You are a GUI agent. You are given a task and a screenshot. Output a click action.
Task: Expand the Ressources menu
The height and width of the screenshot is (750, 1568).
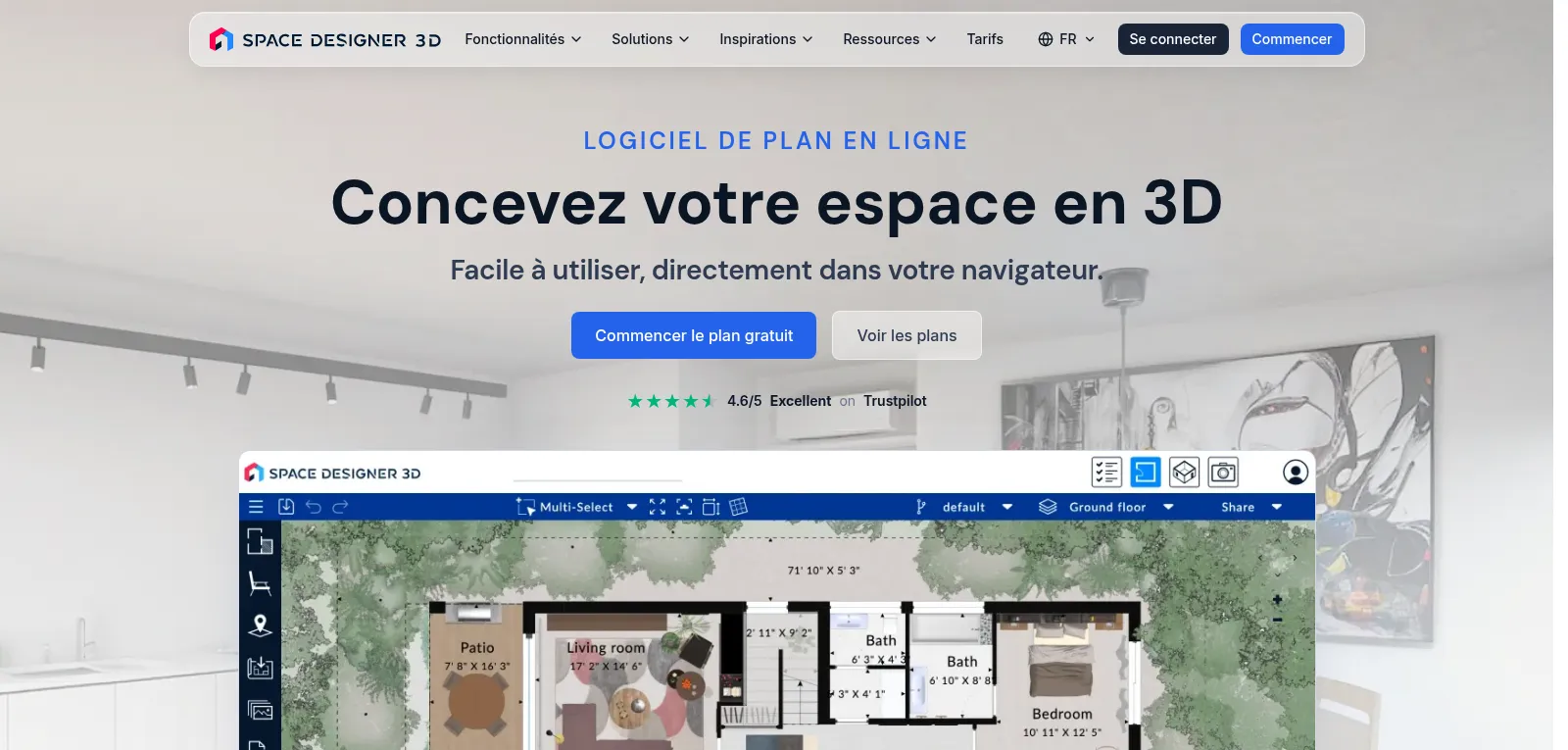pyautogui.click(x=890, y=39)
